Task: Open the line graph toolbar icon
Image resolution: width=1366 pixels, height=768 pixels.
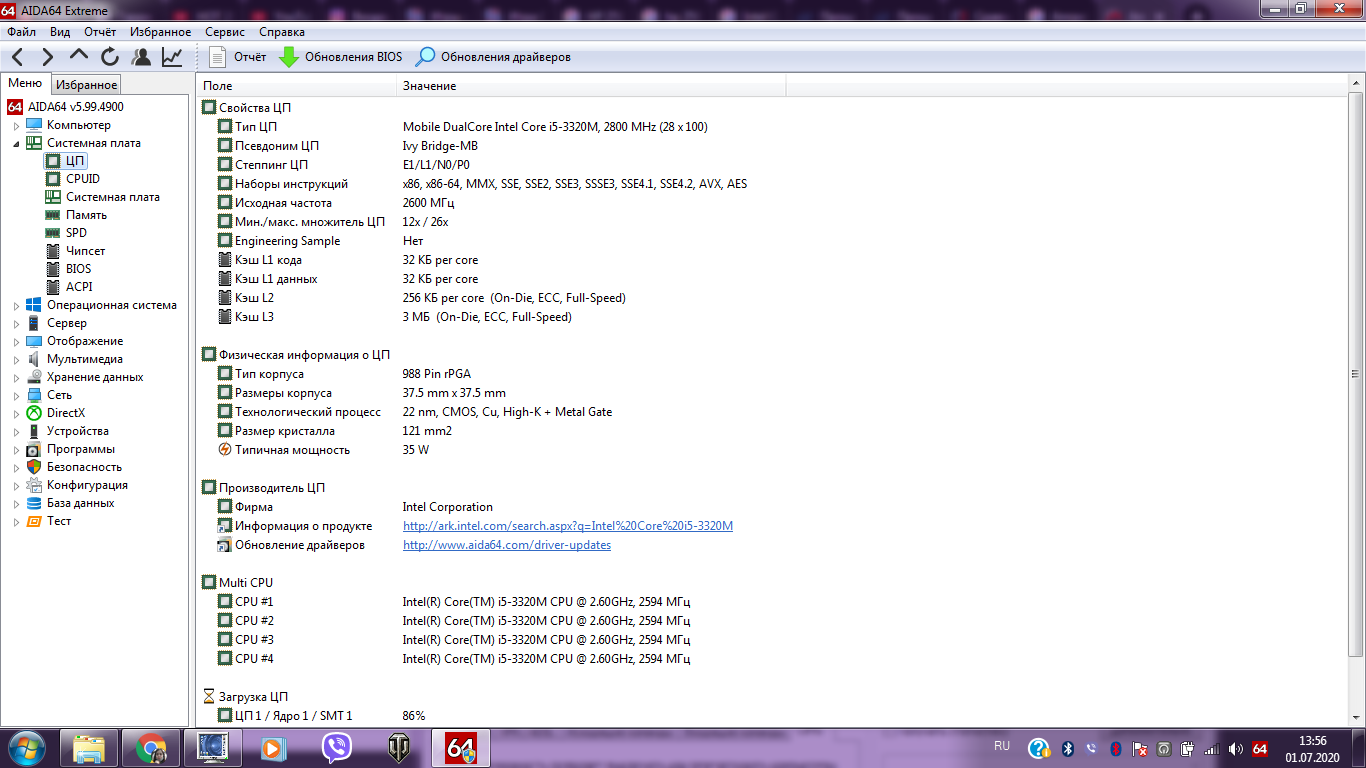Action: click(x=172, y=57)
